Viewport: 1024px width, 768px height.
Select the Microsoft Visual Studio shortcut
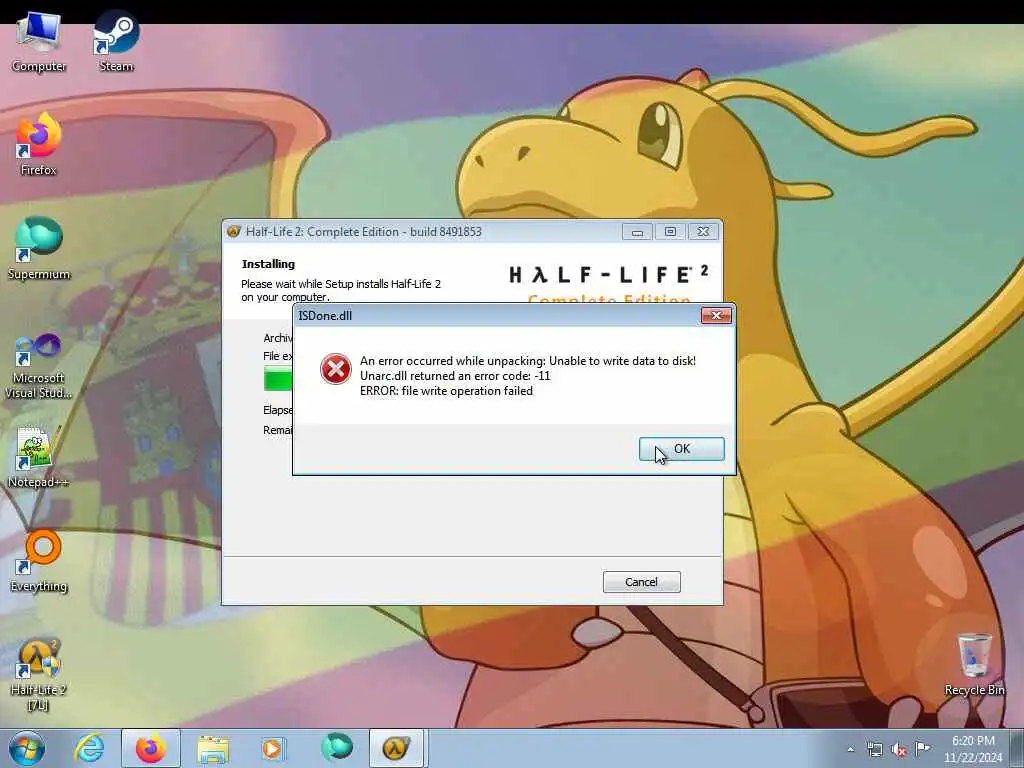[x=39, y=366]
